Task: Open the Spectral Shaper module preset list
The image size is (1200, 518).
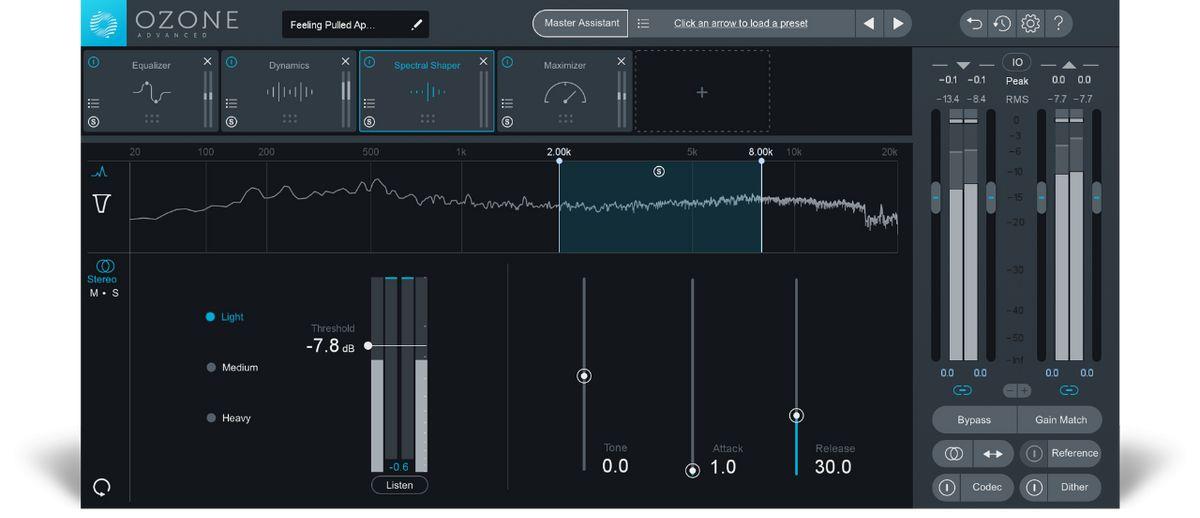Action: (x=369, y=103)
